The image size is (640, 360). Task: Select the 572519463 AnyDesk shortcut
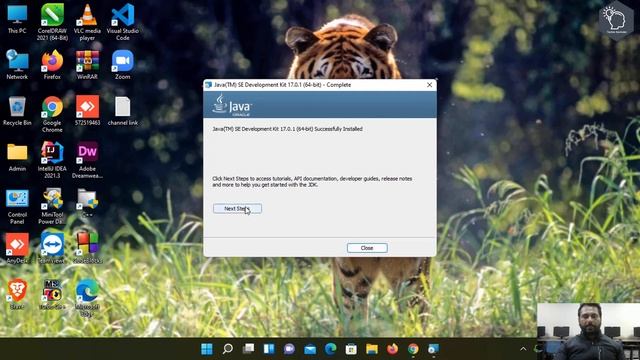[x=87, y=111]
